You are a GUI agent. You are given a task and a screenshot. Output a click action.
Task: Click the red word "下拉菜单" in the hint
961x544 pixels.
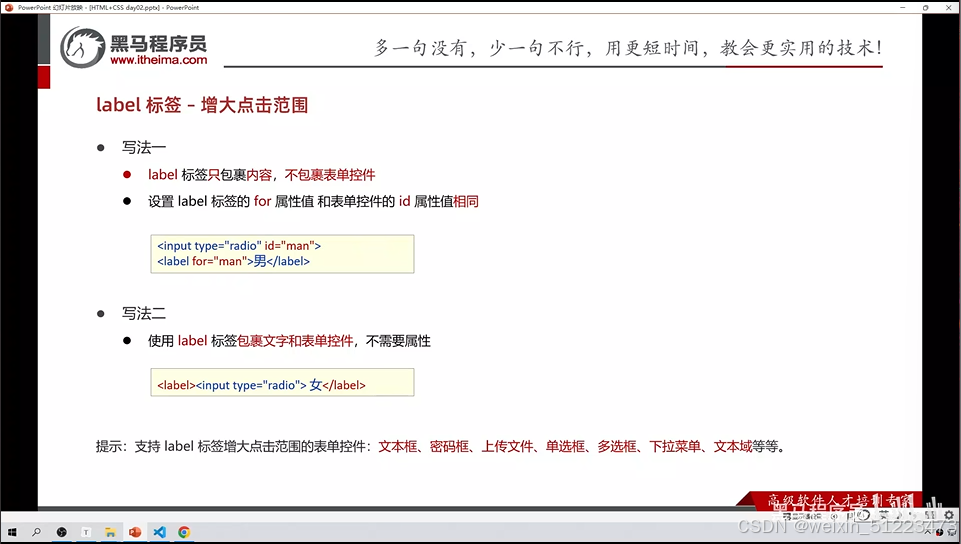coord(675,447)
